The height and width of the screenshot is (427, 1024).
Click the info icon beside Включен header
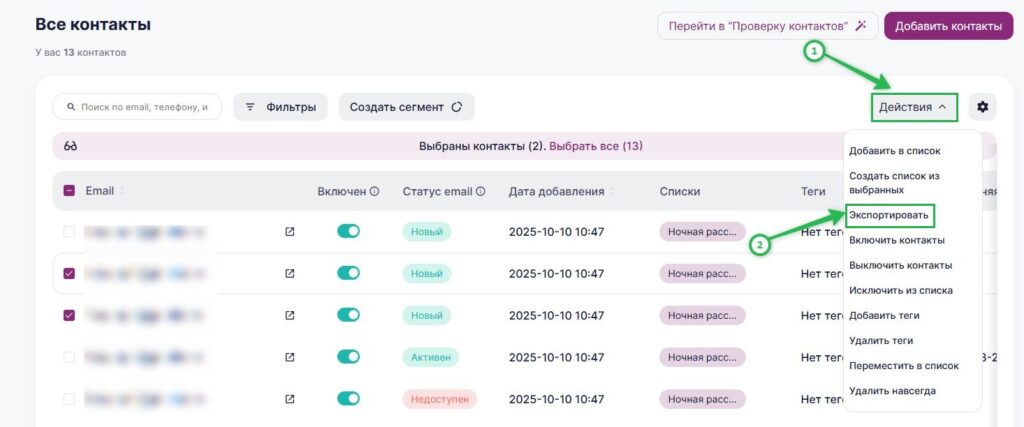(375, 191)
